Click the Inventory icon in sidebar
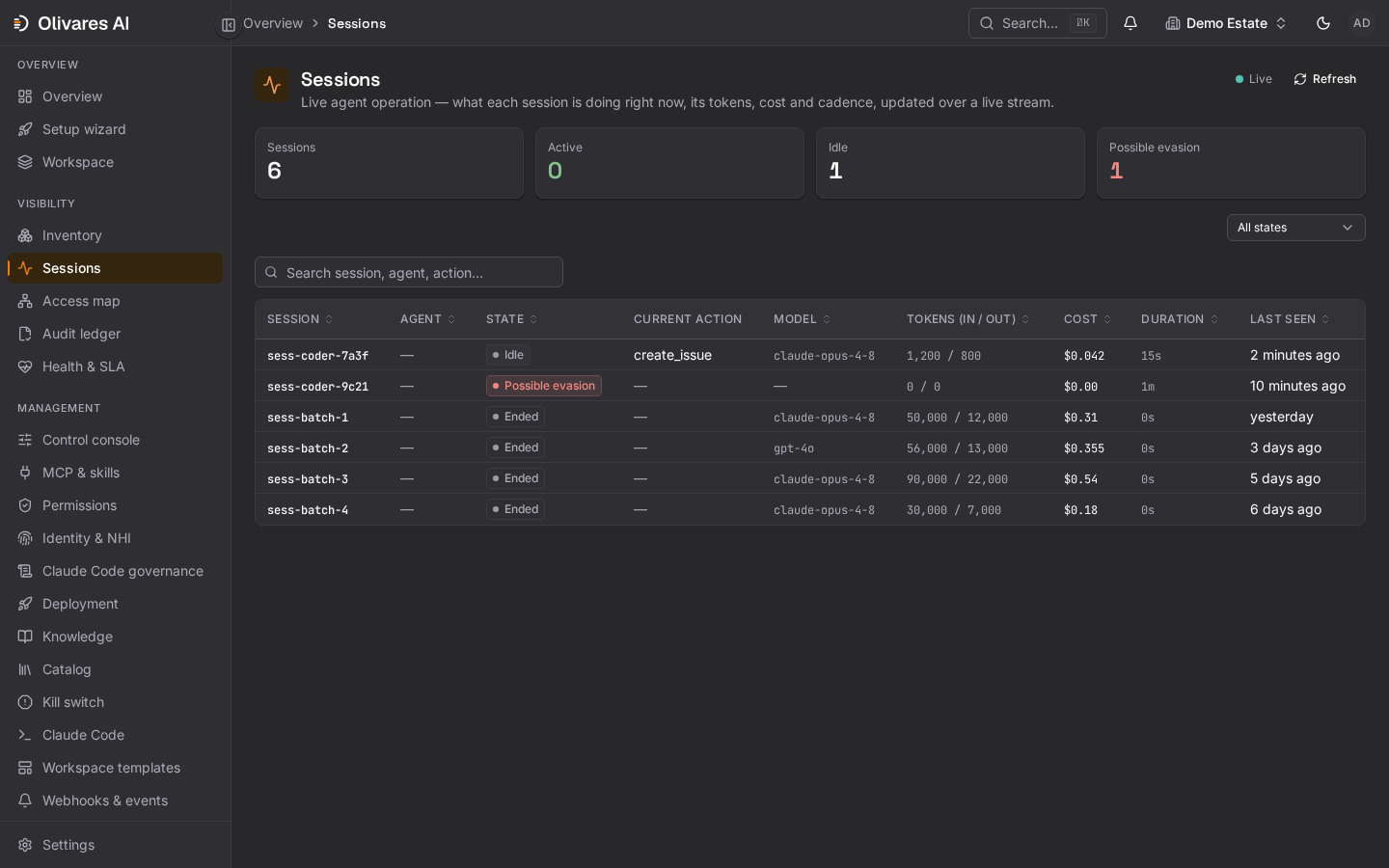The width and height of the screenshot is (1389, 868). (25, 235)
